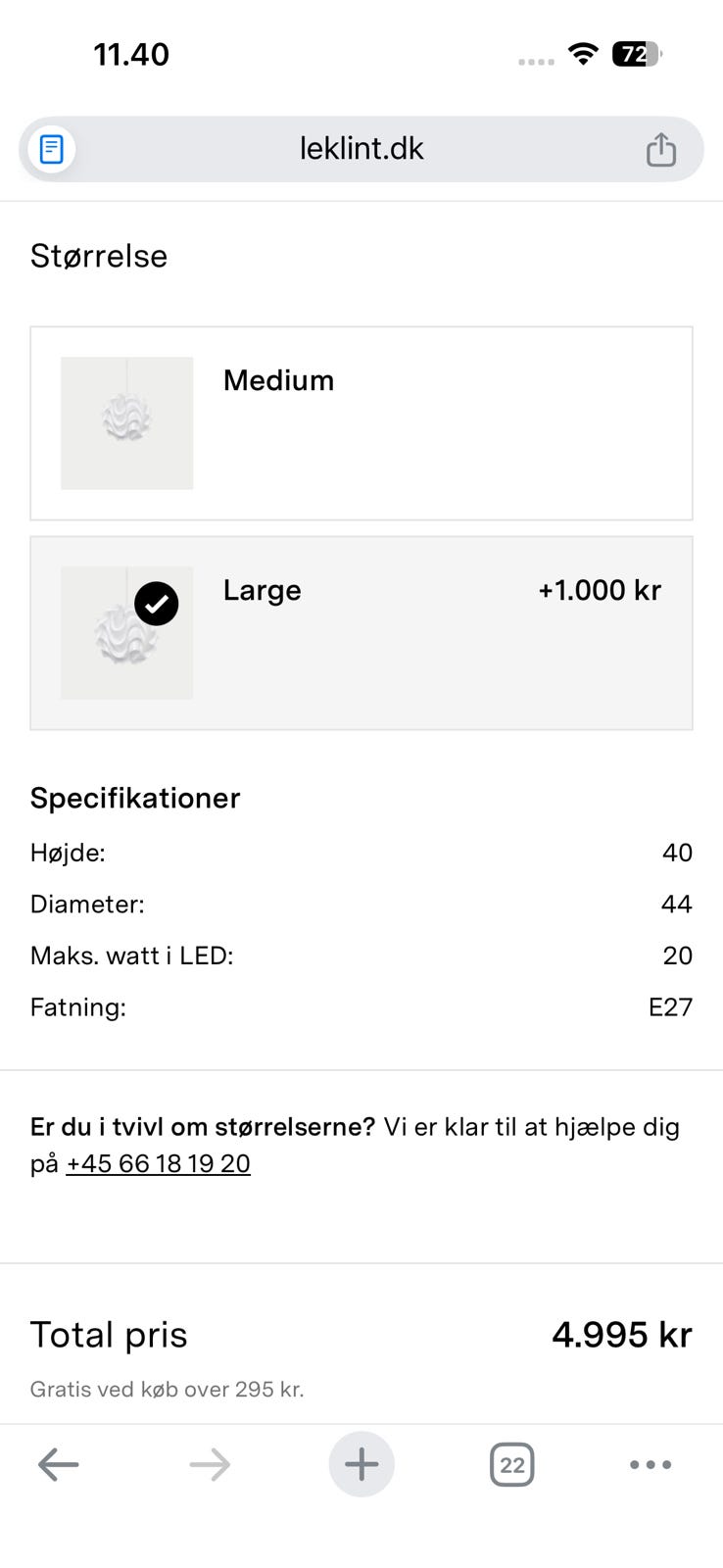Image resolution: width=723 pixels, height=1568 pixels.
Task: Tap the leklint.dk address bar
Action: pyautogui.click(x=361, y=149)
